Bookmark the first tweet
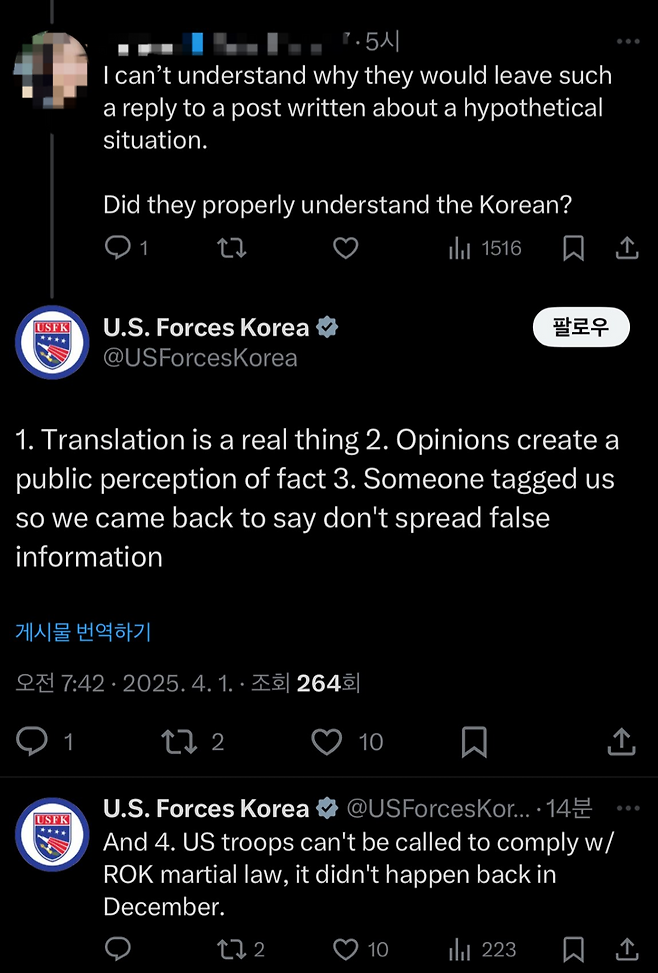 click(x=573, y=247)
